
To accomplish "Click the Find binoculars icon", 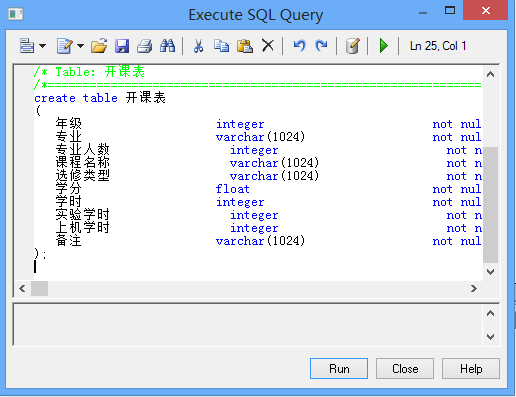I will click(167, 46).
